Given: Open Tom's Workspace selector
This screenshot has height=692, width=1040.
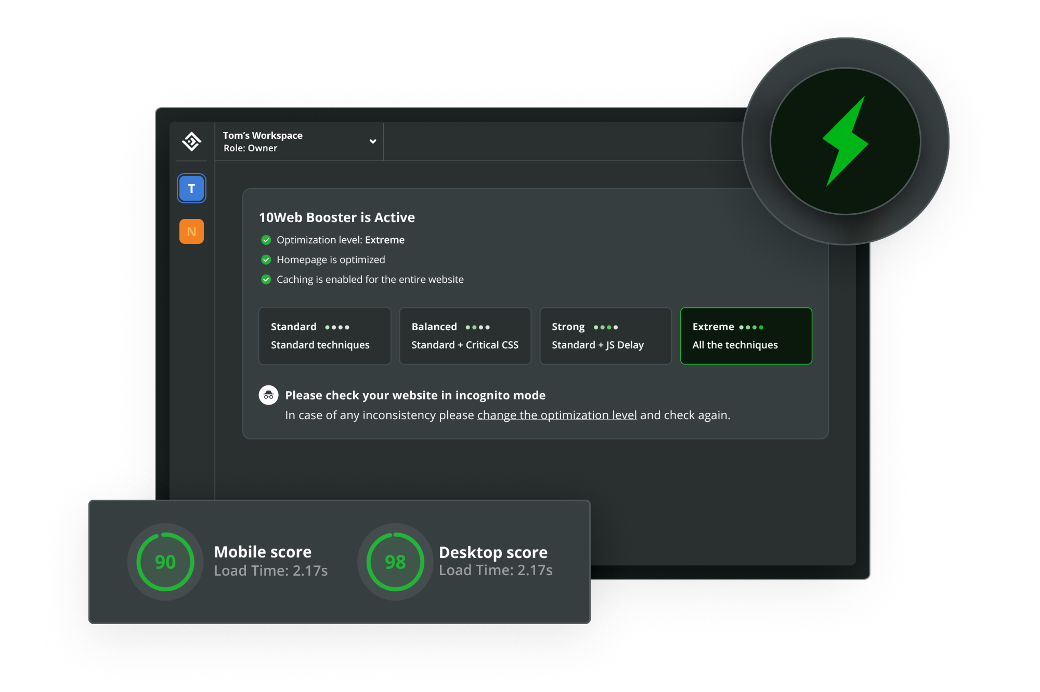Looking at the screenshot, I should [x=299, y=141].
